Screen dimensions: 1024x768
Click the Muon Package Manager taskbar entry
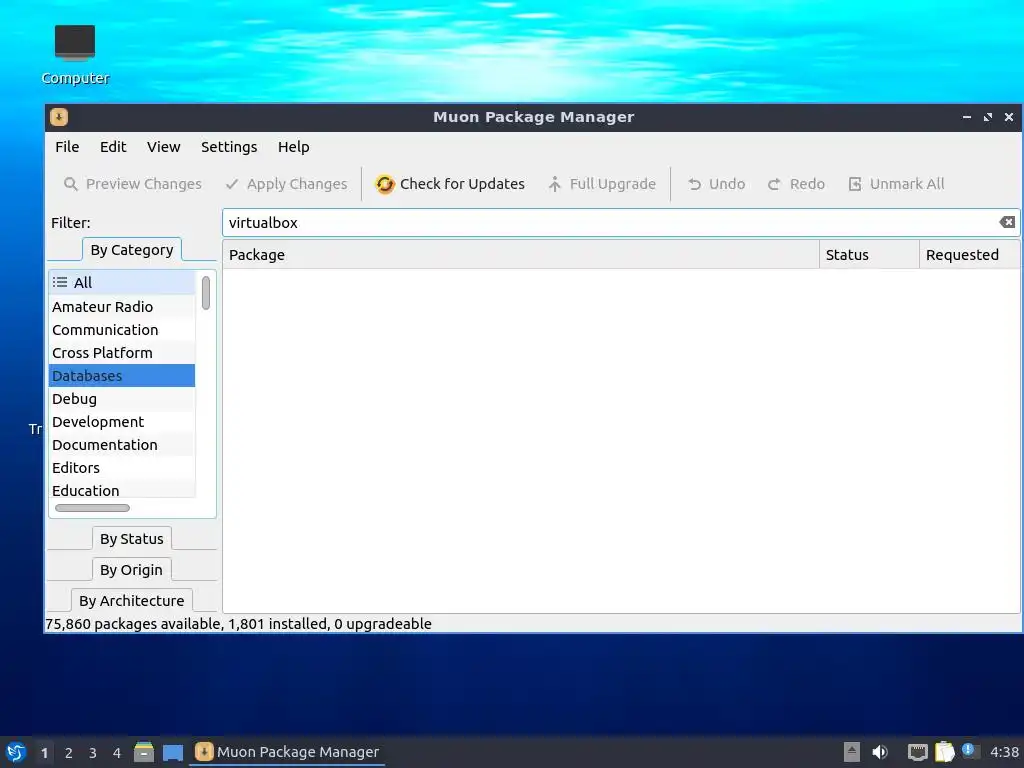click(287, 752)
